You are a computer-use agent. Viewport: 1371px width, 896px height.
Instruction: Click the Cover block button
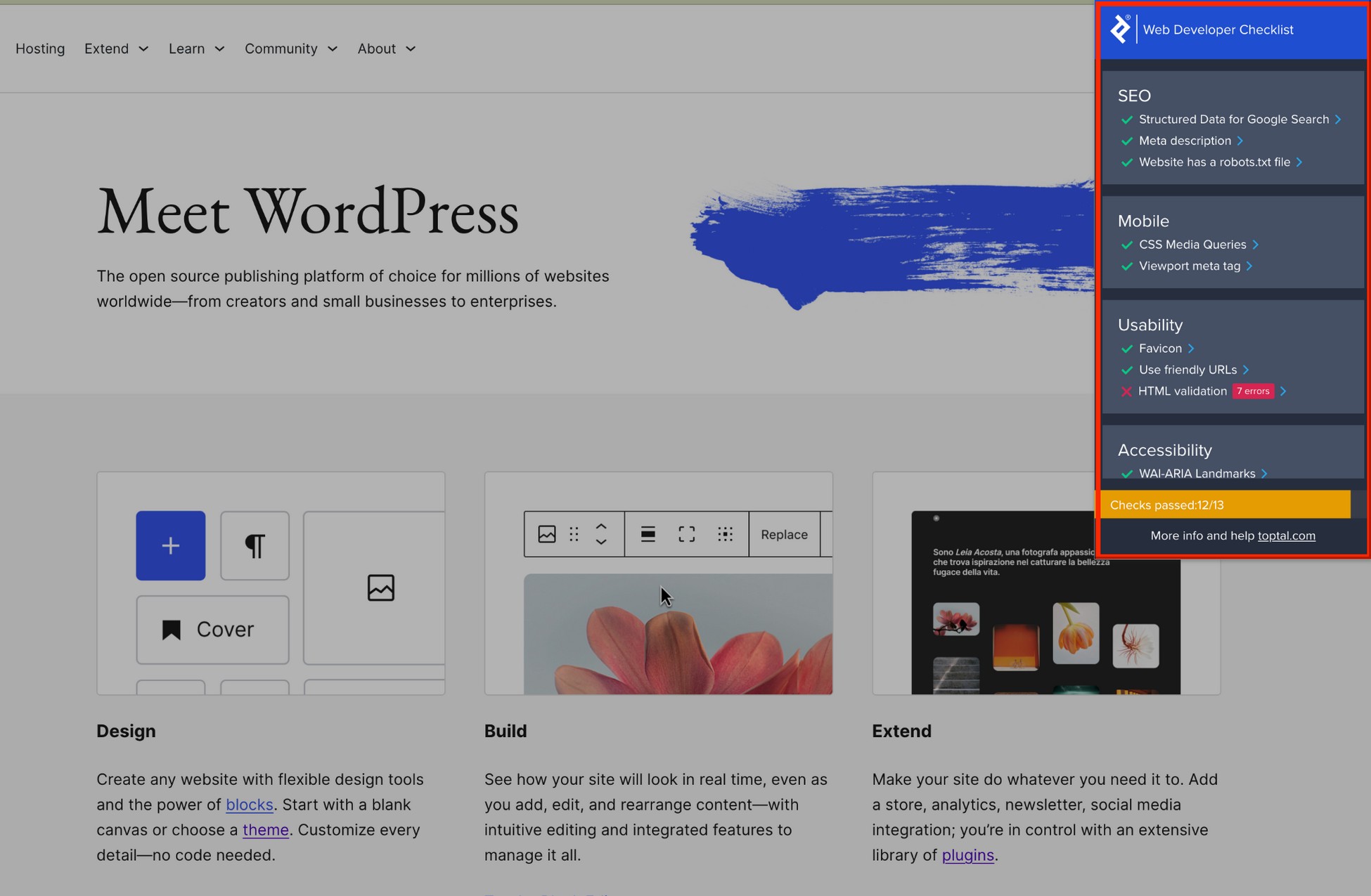click(212, 630)
